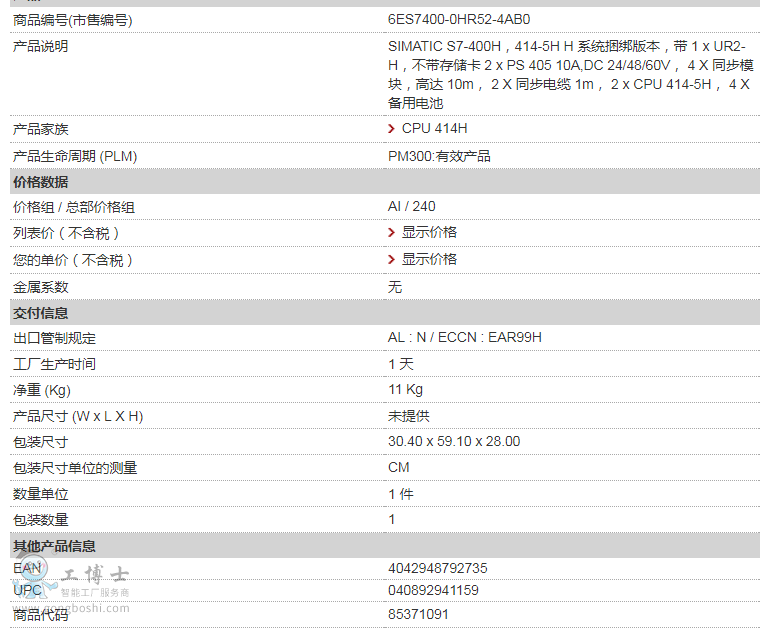Select the 其他产品信息 section header
Viewport: 776px width, 628px height.
[x=54, y=546]
